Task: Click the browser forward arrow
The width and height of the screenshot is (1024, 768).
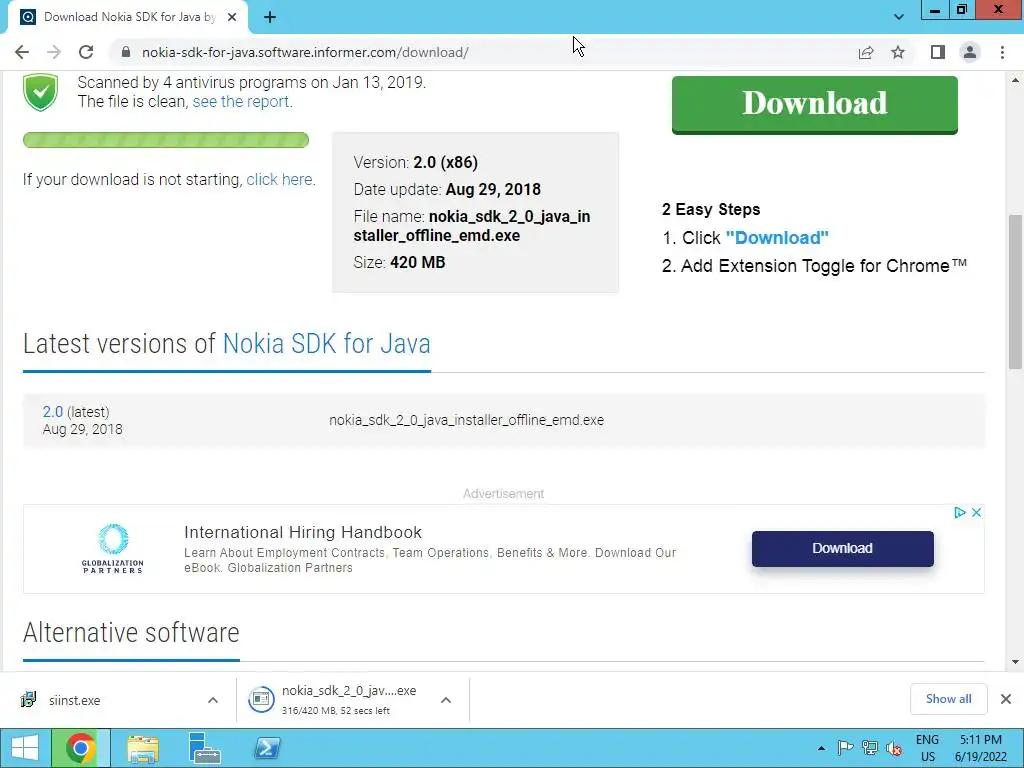Action: pyautogui.click(x=54, y=52)
